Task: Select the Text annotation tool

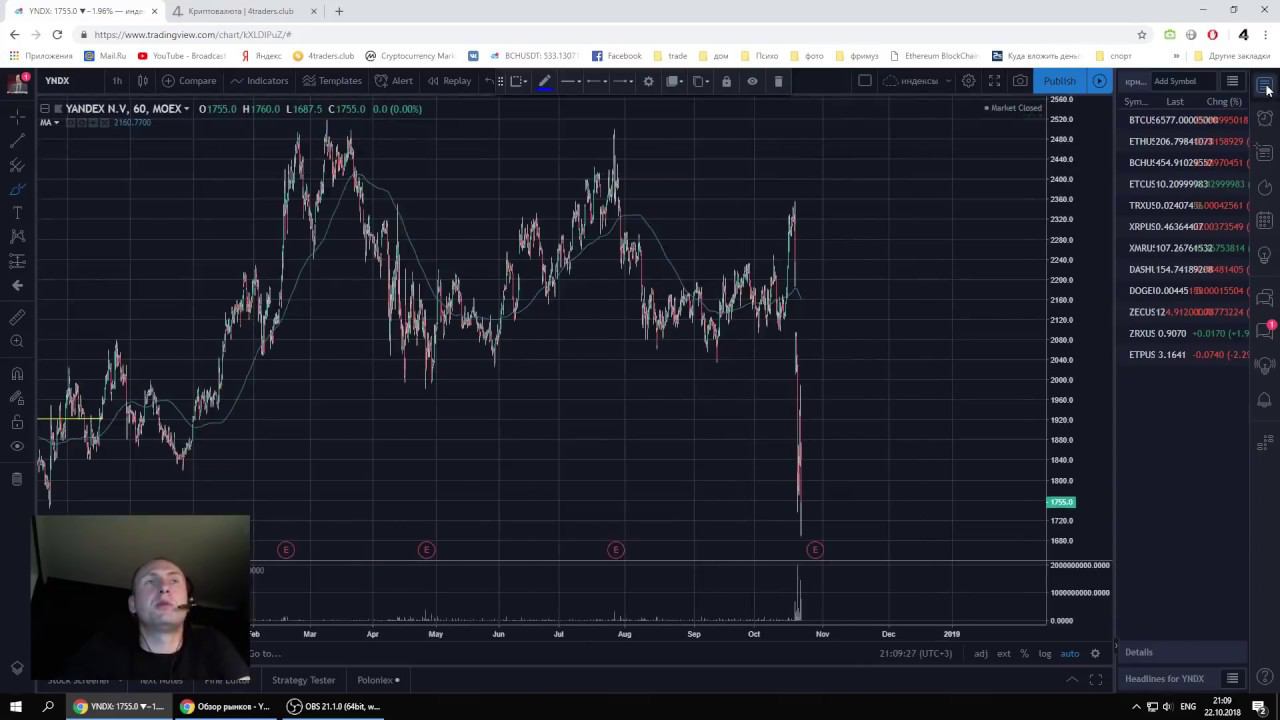Action: [17, 213]
